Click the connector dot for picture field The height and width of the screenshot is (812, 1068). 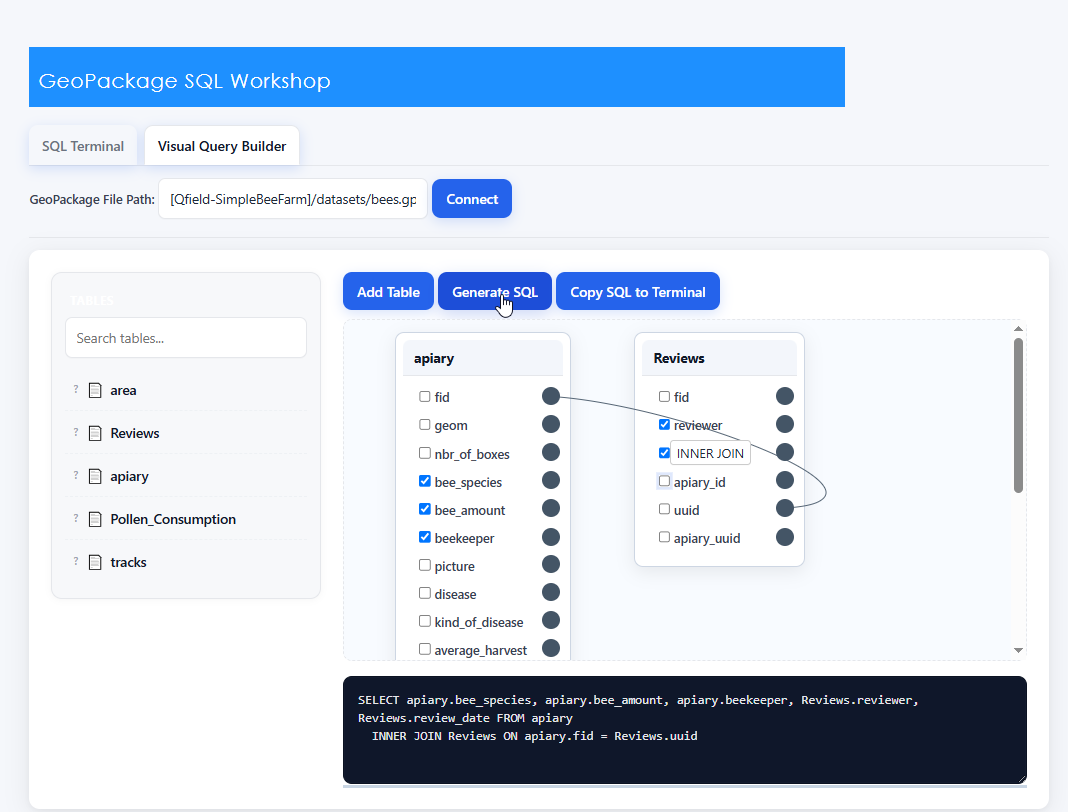pyautogui.click(x=551, y=565)
